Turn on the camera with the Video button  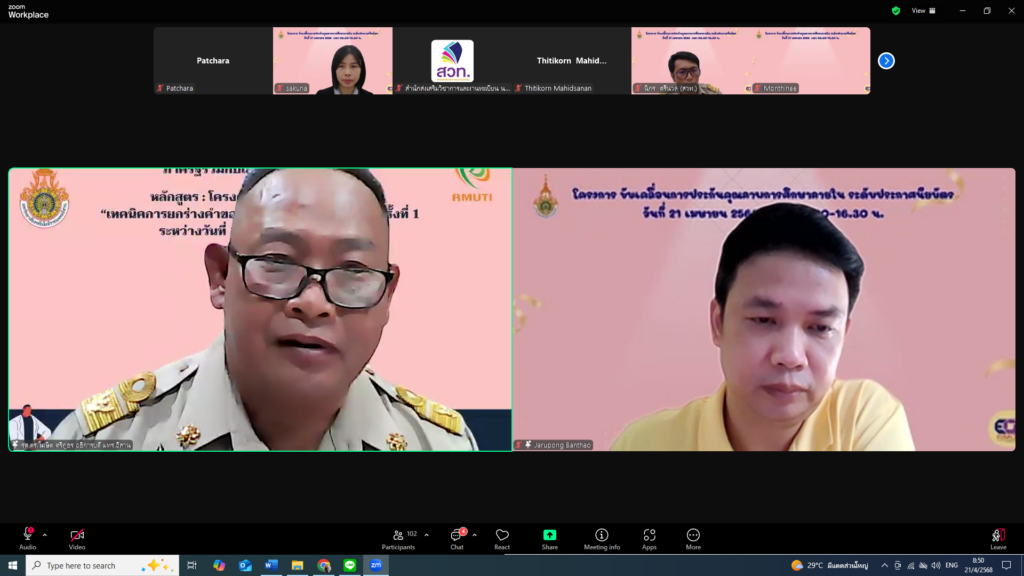coord(77,536)
